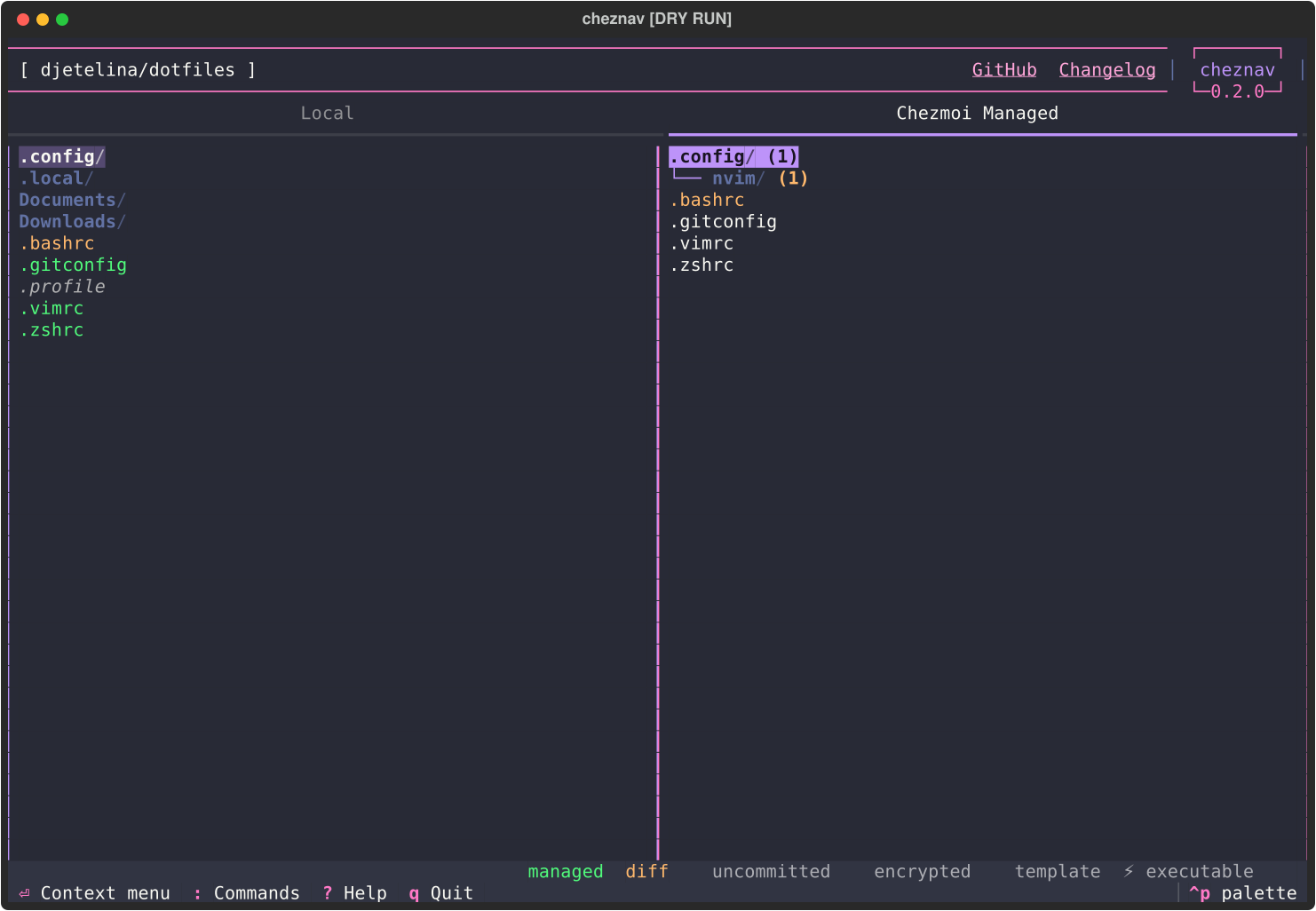This screenshot has height=911, width=1316.
Task: Select .bashrc in the Local pane
Action: coord(57,243)
